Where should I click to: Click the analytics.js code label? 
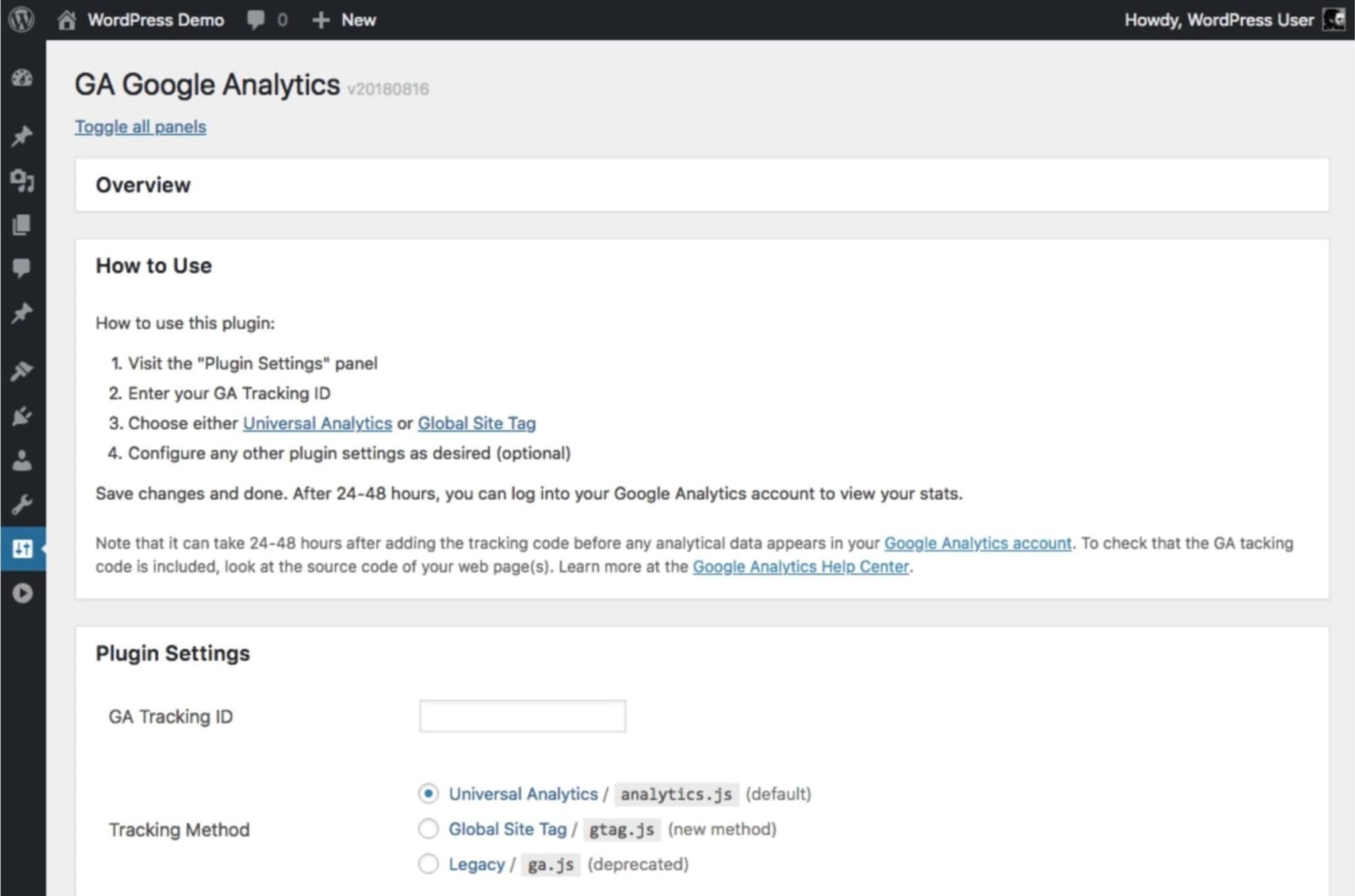676,794
